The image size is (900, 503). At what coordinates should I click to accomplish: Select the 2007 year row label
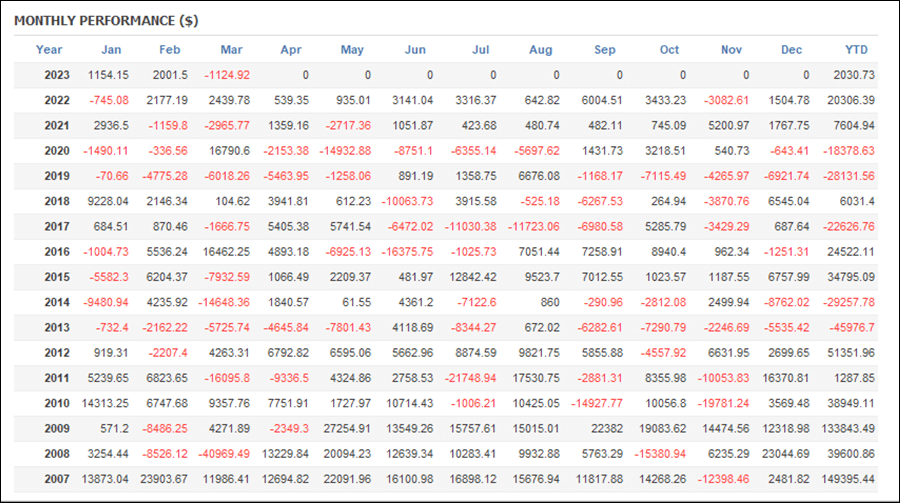tap(57, 479)
